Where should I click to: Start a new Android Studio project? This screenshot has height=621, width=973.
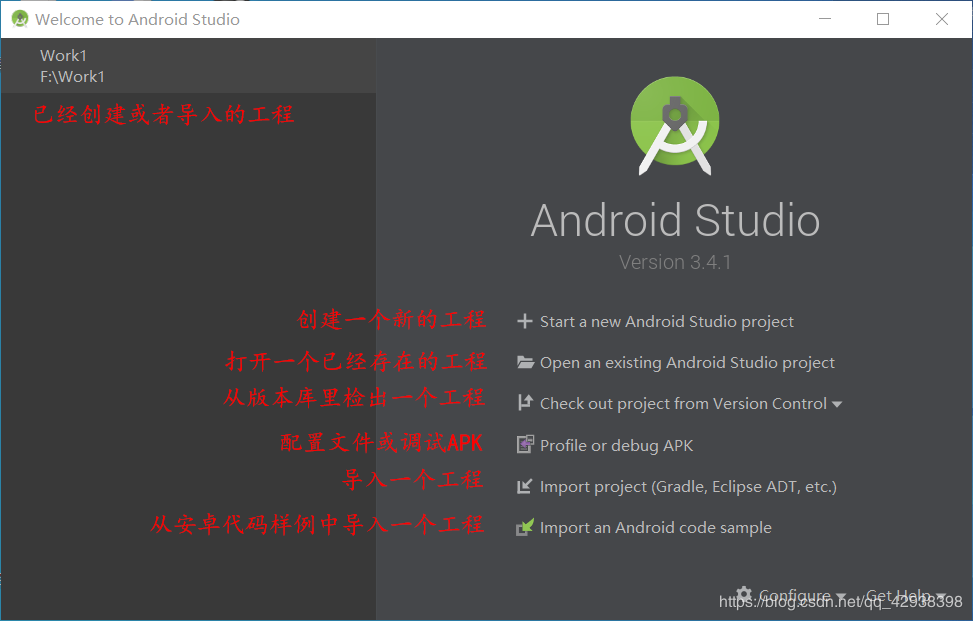coord(665,321)
